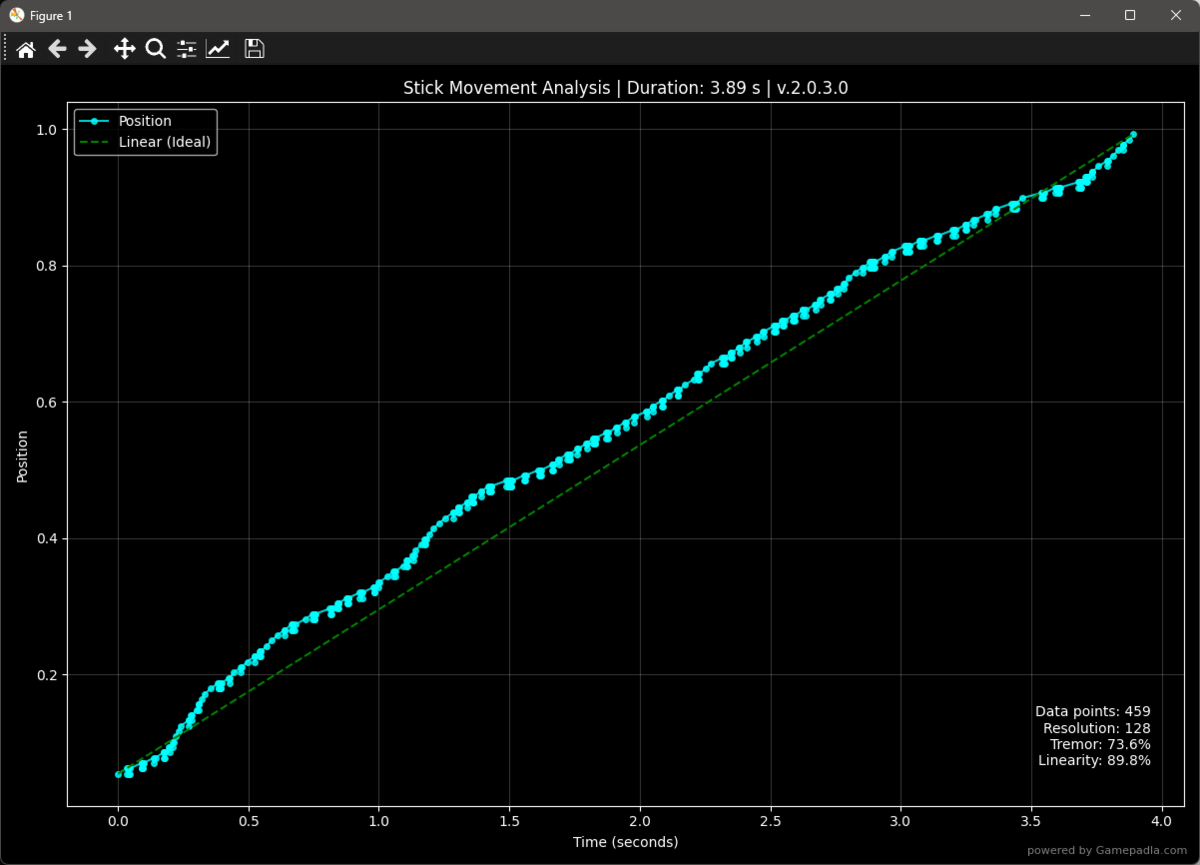1200x865 pixels.
Task: Go back to the previous view
Action: [57, 49]
